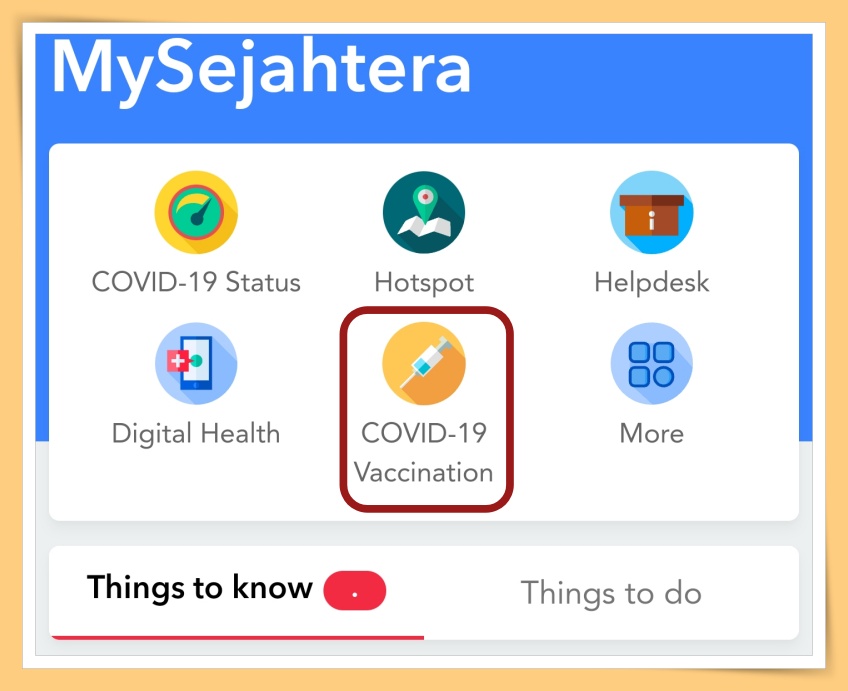Launch the Digital Health phone icon
This screenshot has height=691, width=848.
click(196, 363)
